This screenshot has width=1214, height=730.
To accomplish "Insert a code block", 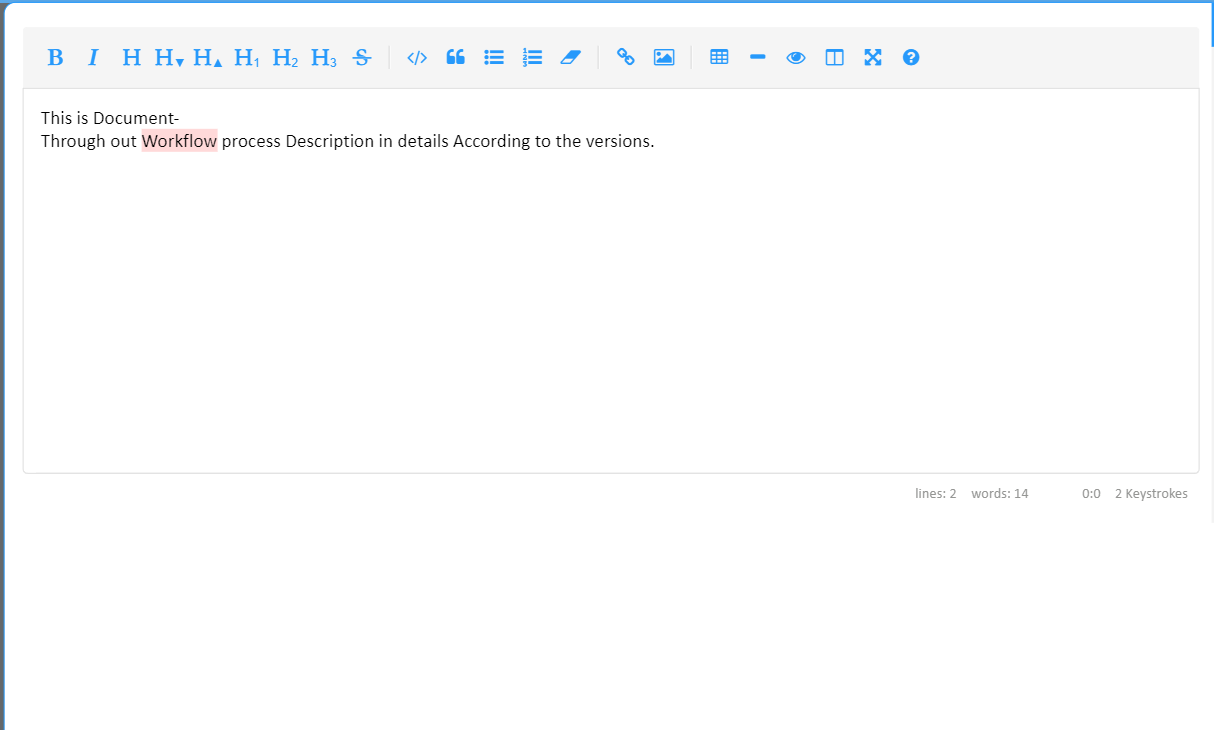I will 417,57.
